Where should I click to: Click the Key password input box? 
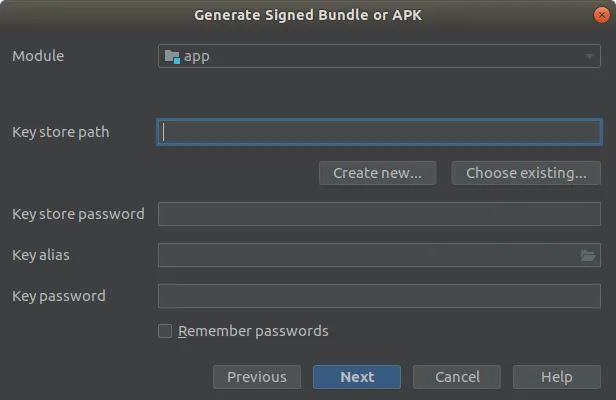379,296
